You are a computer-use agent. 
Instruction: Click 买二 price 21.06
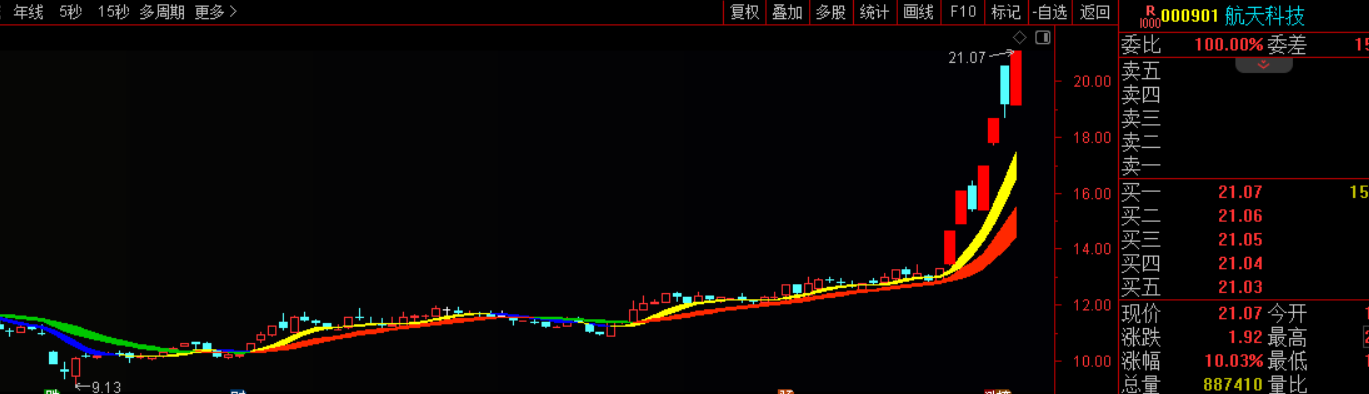[x=1240, y=216]
